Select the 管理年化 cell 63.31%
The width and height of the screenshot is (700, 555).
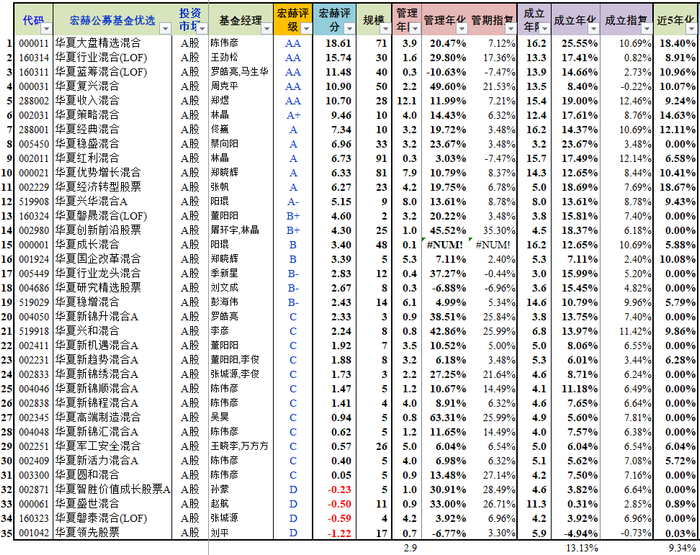(445, 417)
